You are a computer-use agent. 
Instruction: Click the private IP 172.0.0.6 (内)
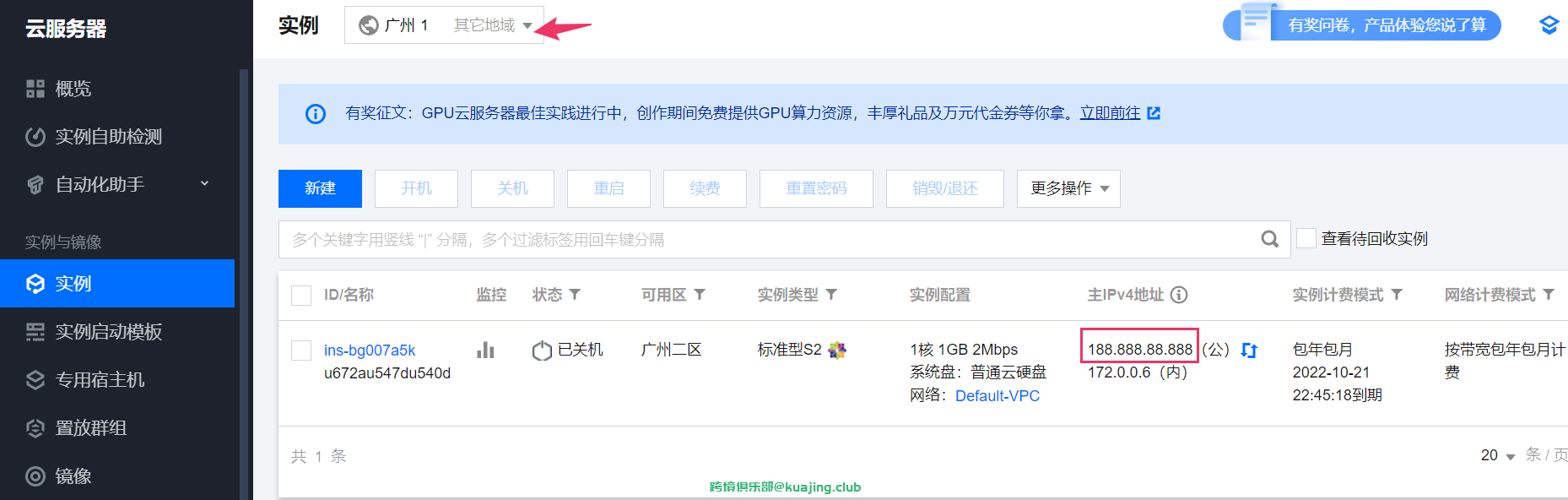tap(1138, 372)
